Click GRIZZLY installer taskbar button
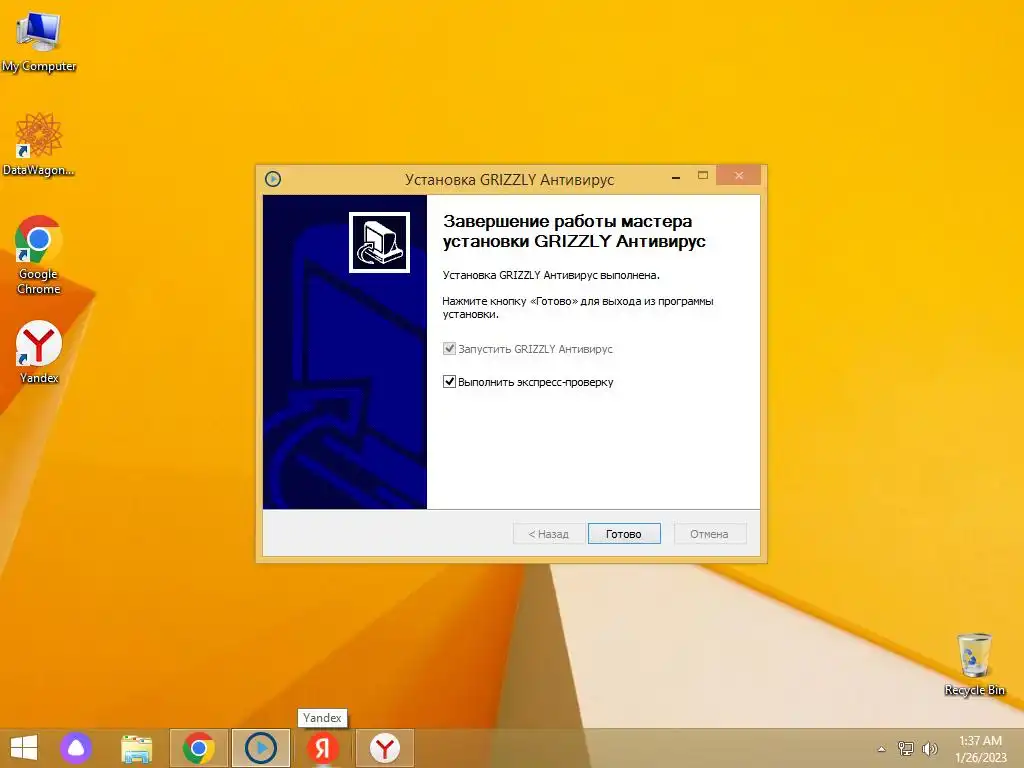This screenshot has height=768, width=1024. point(261,748)
